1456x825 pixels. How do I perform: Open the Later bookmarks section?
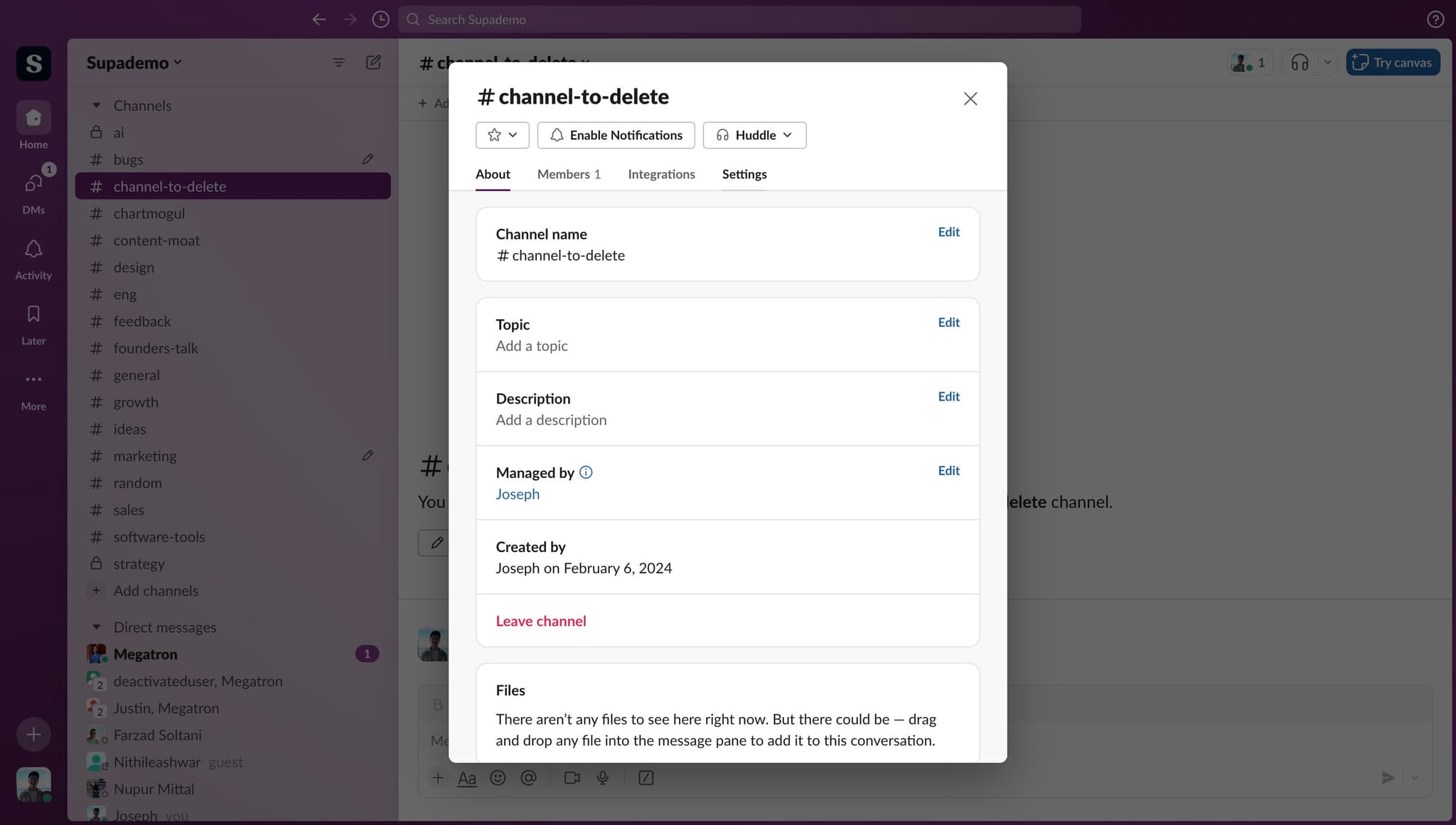click(x=33, y=320)
